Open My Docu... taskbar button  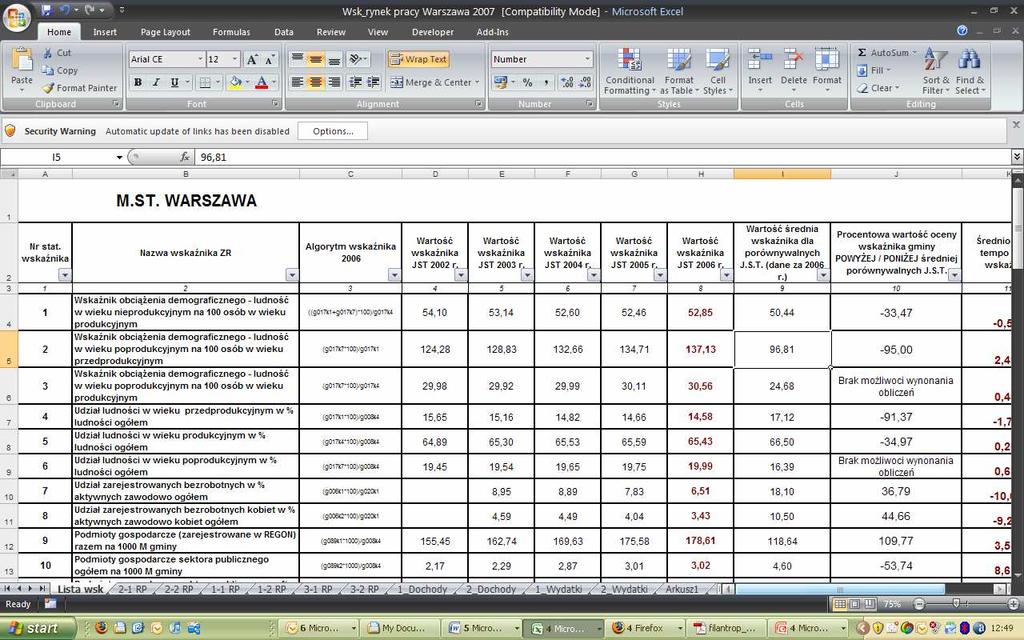click(x=400, y=628)
